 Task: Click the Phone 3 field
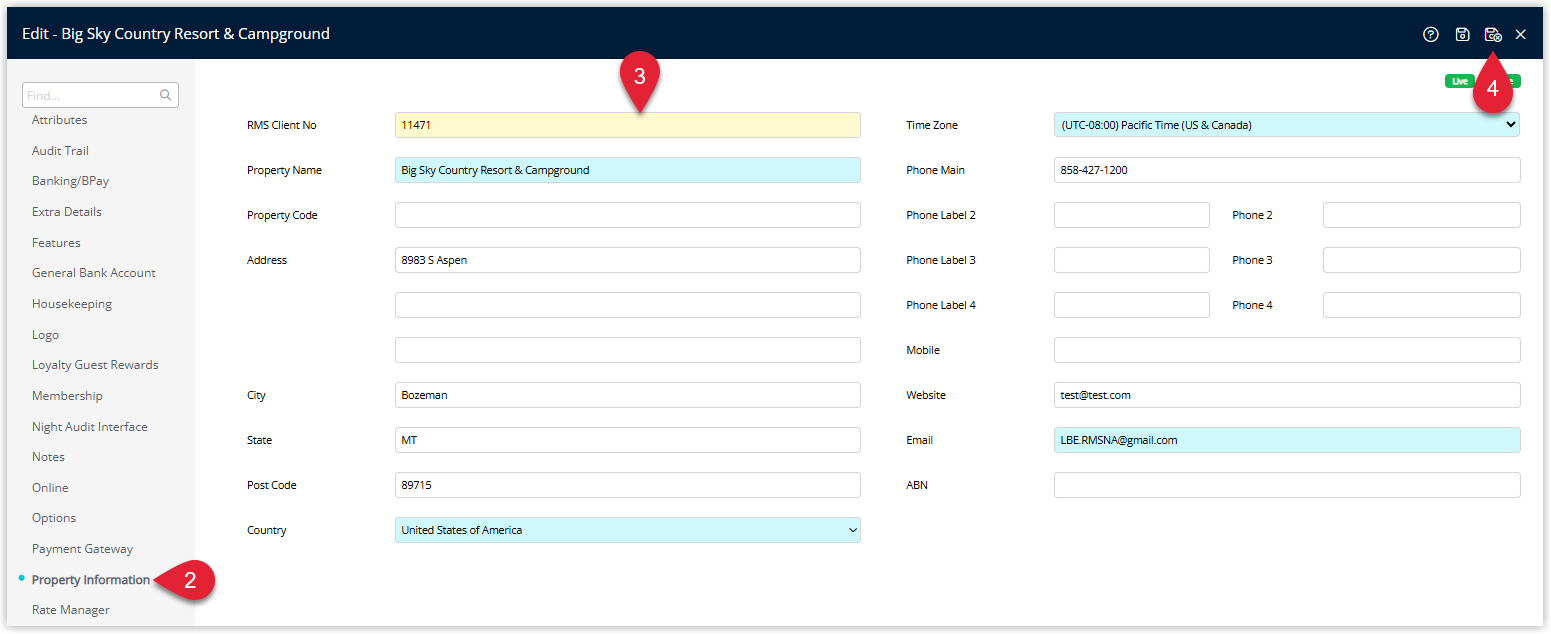point(1422,260)
